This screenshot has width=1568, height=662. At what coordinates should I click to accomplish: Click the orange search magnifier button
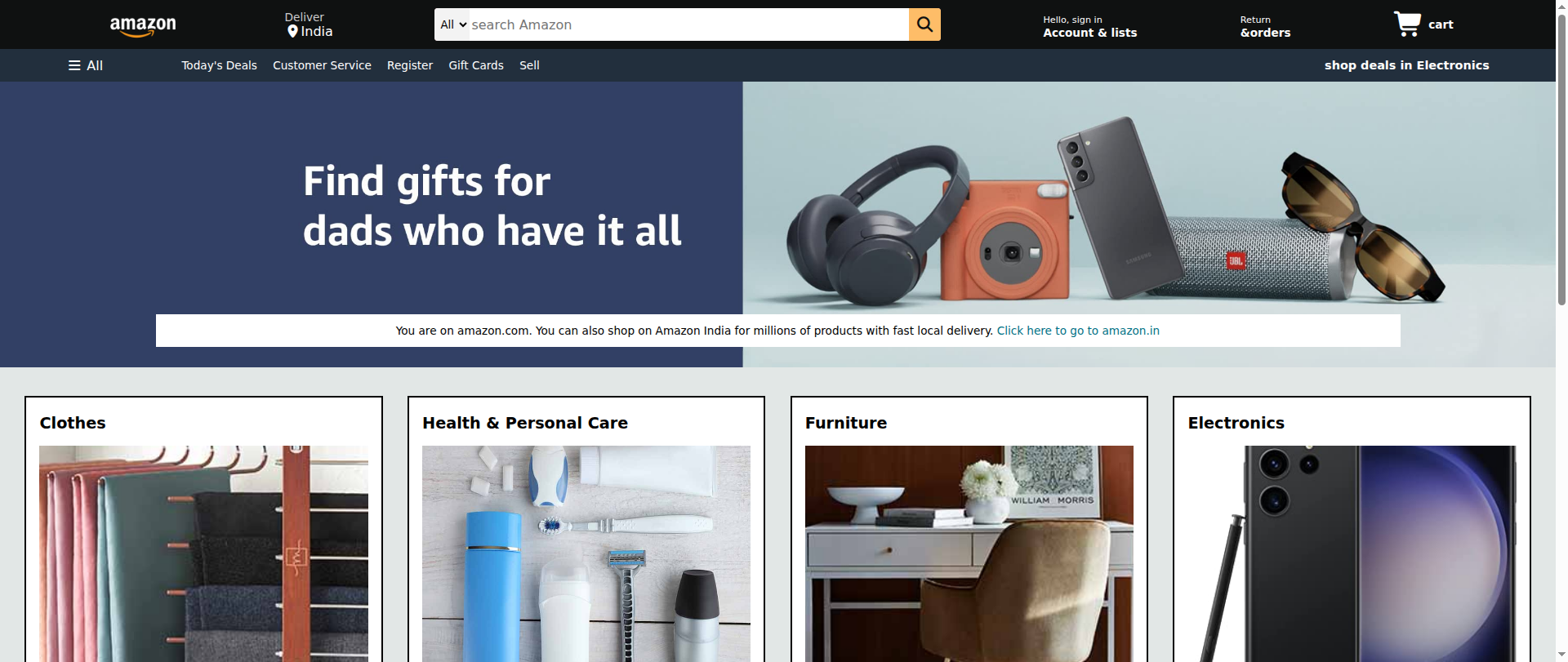click(x=924, y=24)
